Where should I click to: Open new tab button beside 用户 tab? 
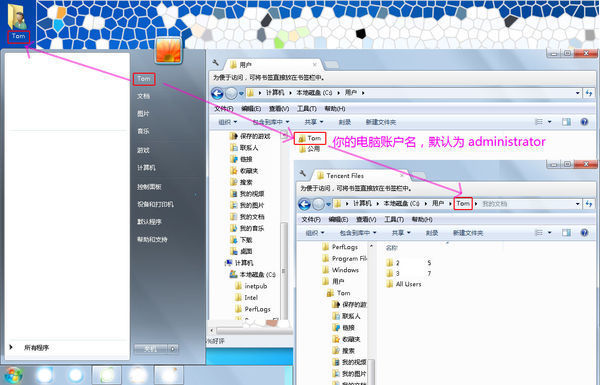click(331, 65)
